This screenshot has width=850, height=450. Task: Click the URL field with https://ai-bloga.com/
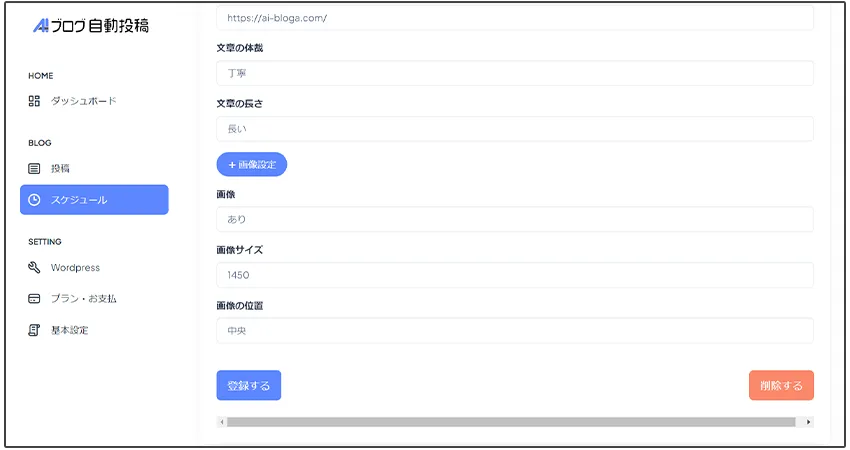pyautogui.click(x=514, y=18)
